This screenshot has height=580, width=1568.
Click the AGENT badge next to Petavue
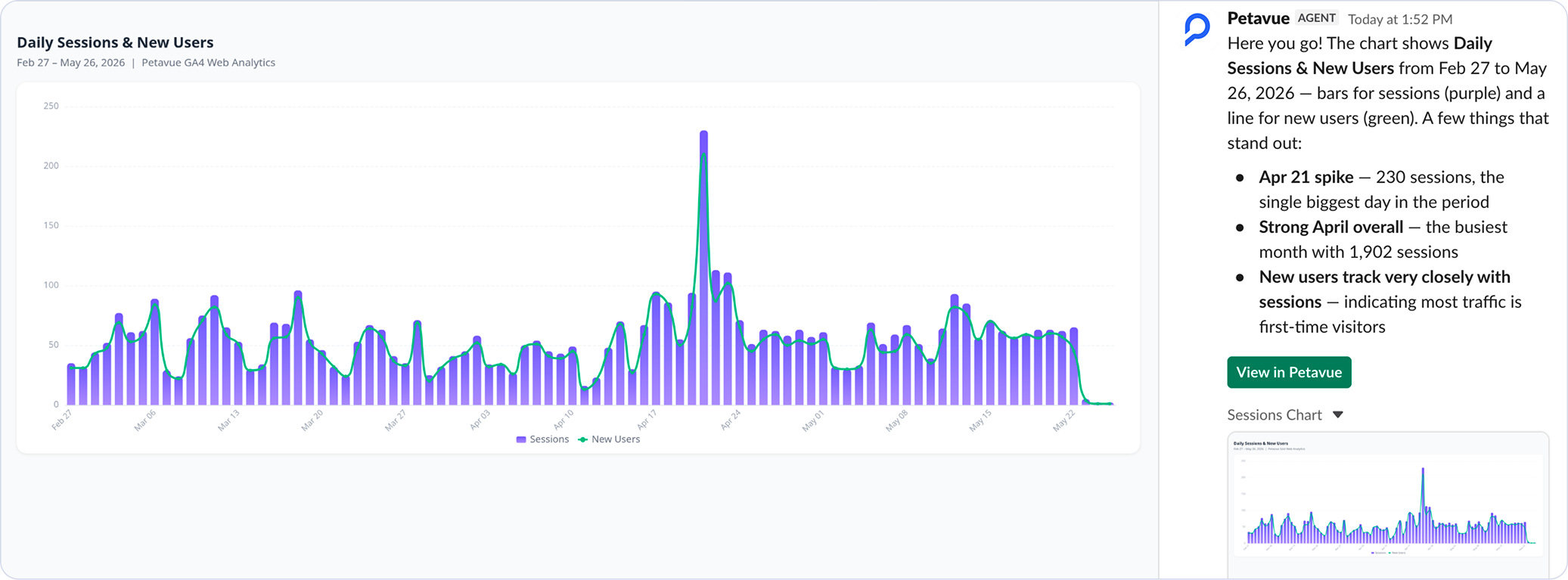[1317, 18]
